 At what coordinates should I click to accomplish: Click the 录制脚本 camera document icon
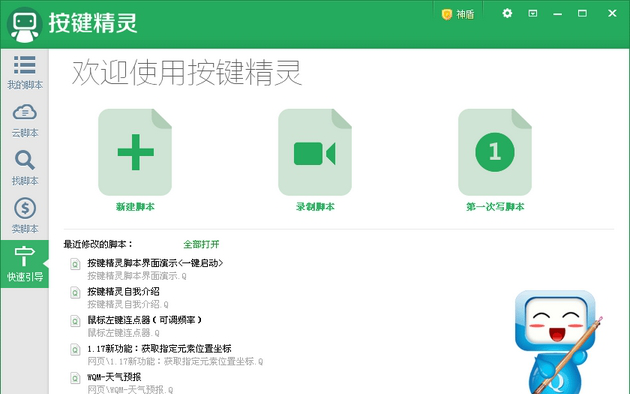click(315, 152)
